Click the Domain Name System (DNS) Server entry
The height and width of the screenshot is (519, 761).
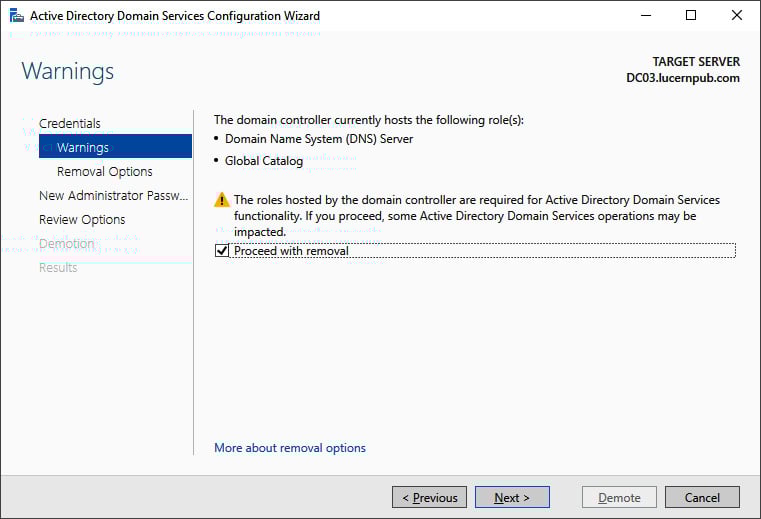click(319, 139)
